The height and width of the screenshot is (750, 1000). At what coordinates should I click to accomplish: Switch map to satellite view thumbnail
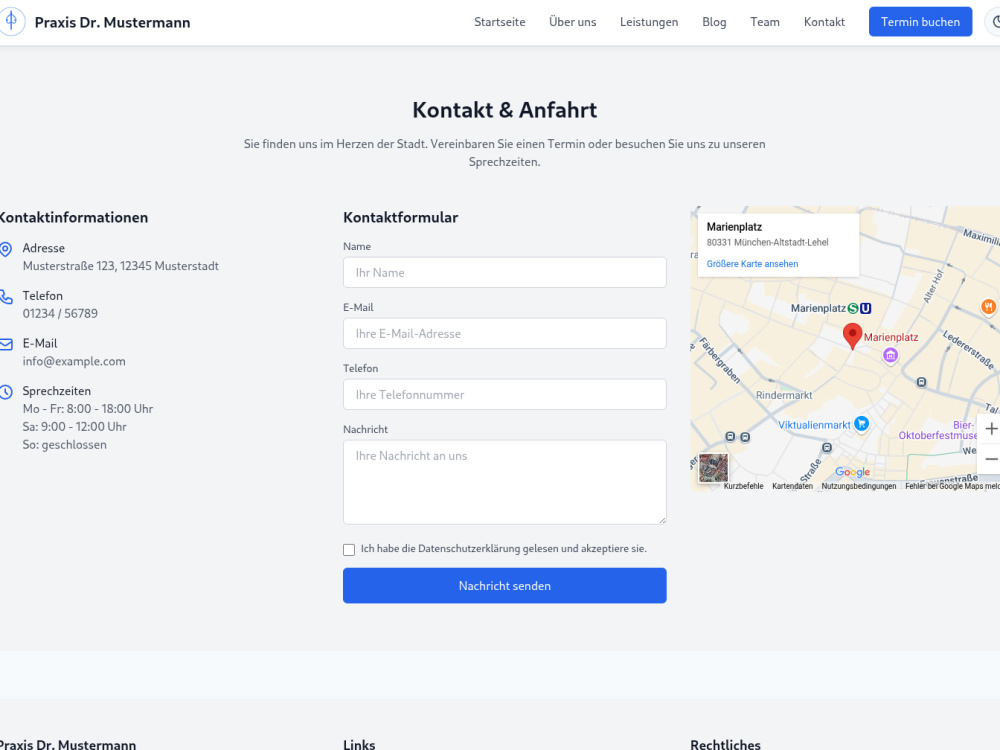[x=713, y=468]
